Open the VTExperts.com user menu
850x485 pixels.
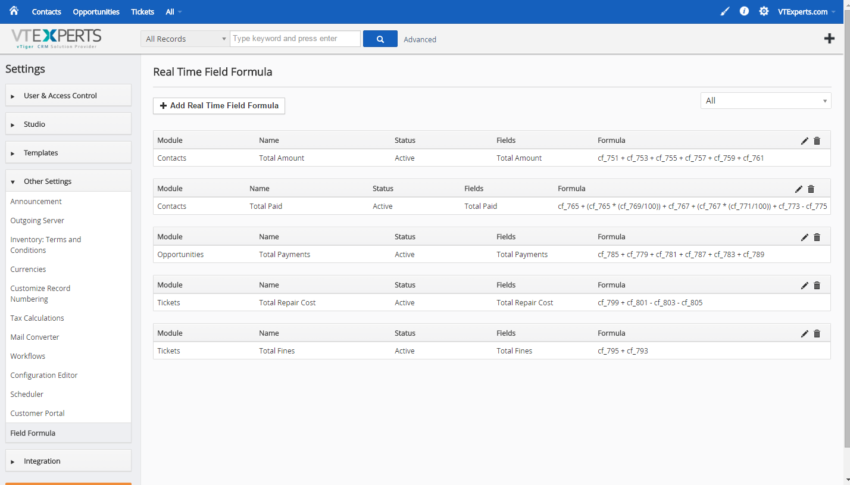[x=806, y=12]
